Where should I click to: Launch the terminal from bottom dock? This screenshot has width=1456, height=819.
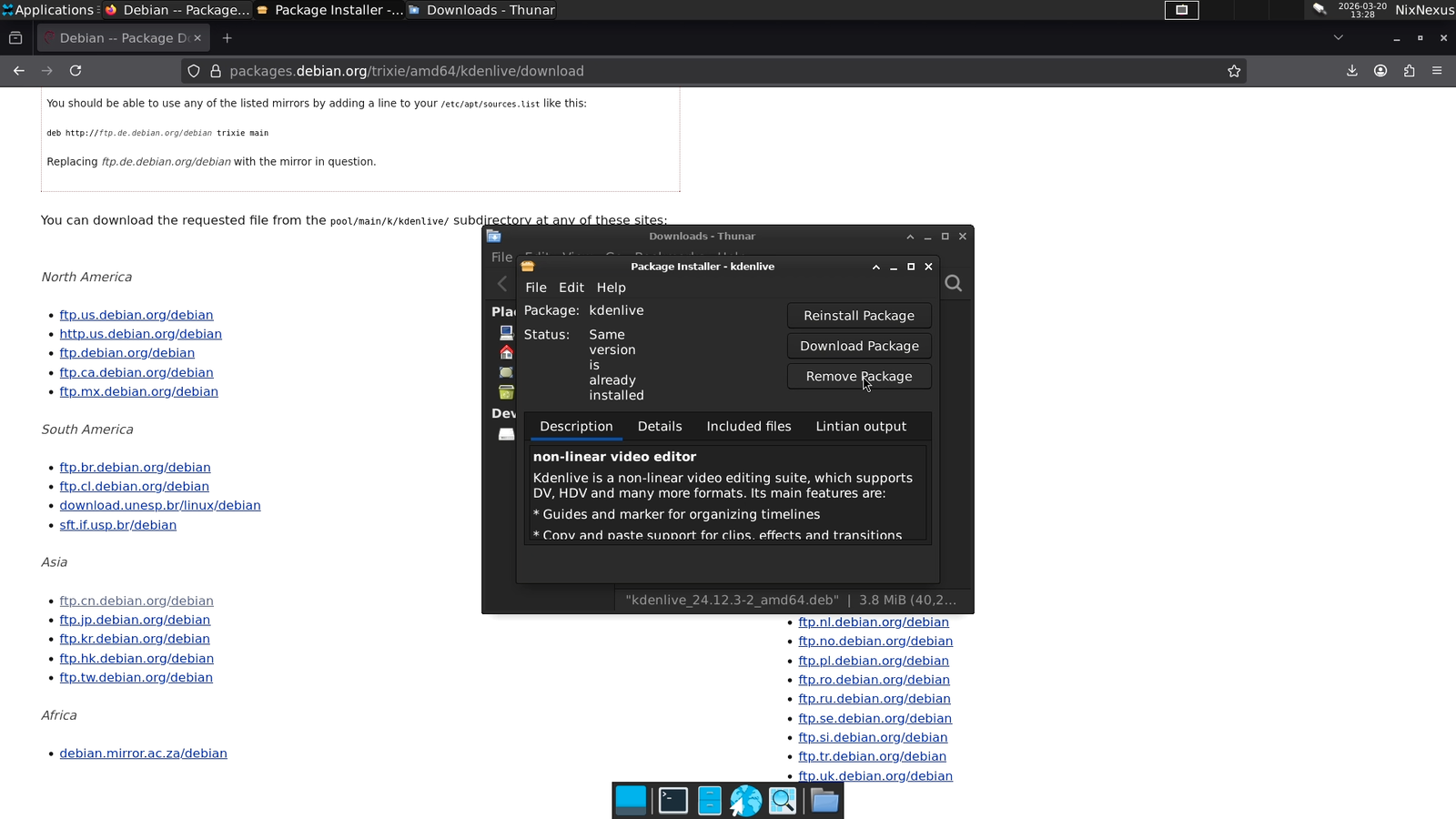(x=673, y=801)
